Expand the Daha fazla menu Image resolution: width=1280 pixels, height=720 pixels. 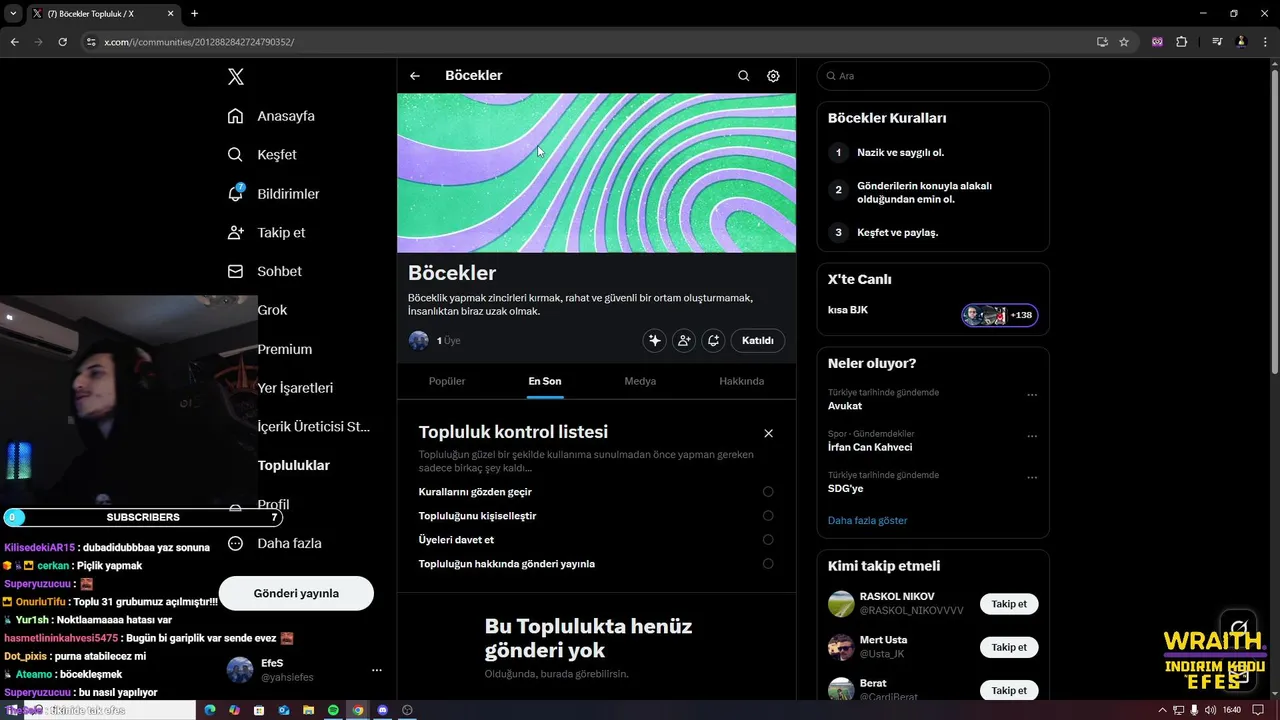[x=274, y=544]
